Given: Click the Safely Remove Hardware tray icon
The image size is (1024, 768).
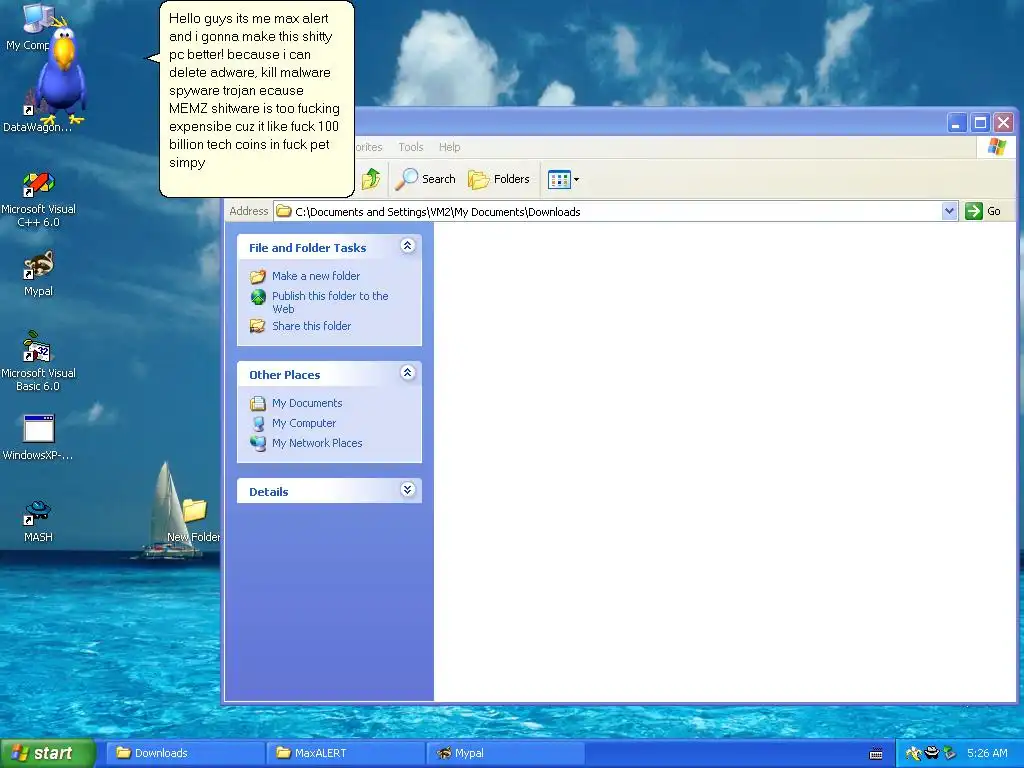Looking at the screenshot, I should tap(950, 753).
